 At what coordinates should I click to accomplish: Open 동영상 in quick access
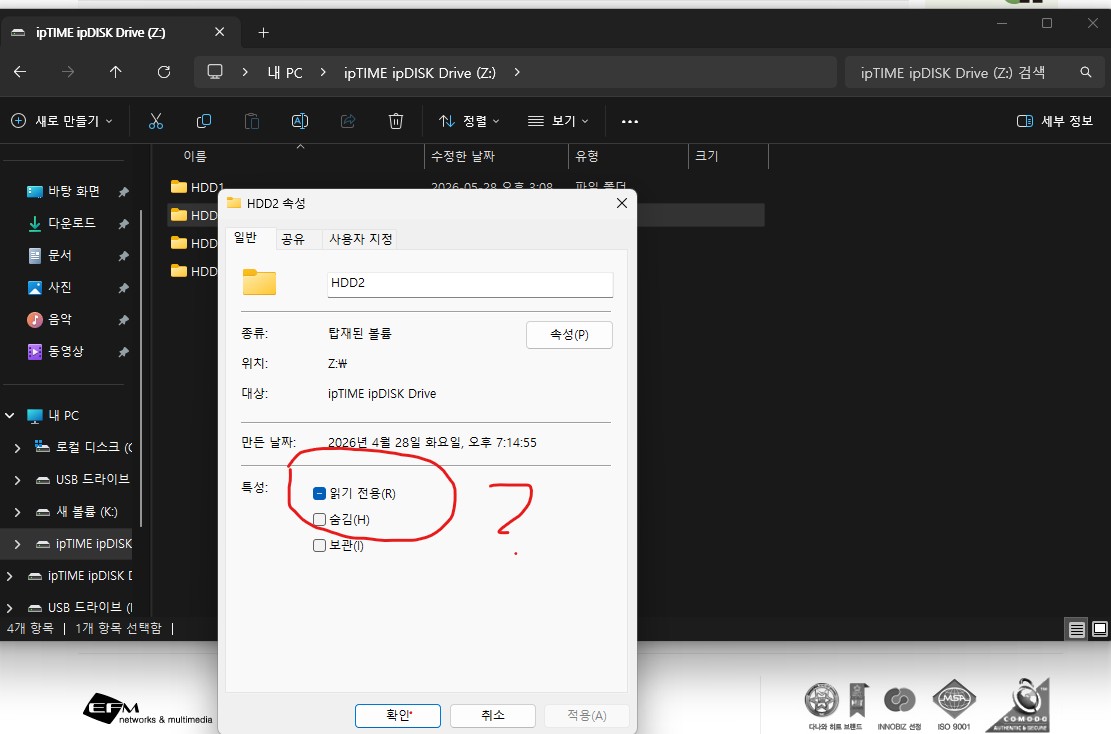pyautogui.click(x=65, y=351)
